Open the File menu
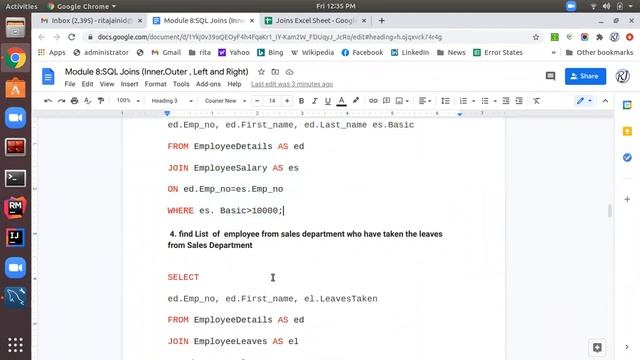The height and width of the screenshot is (360, 640). coord(70,84)
